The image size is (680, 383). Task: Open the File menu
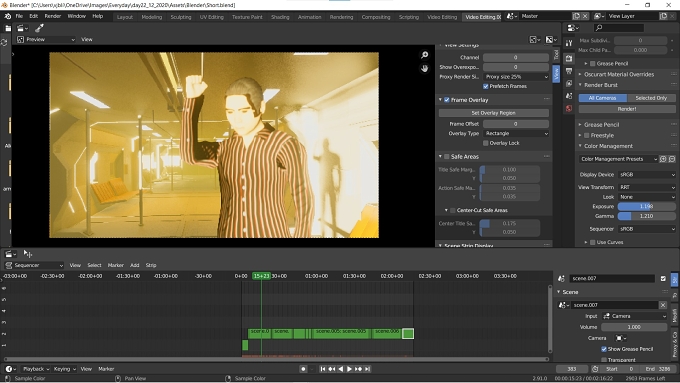pyautogui.click(x=19, y=16)
